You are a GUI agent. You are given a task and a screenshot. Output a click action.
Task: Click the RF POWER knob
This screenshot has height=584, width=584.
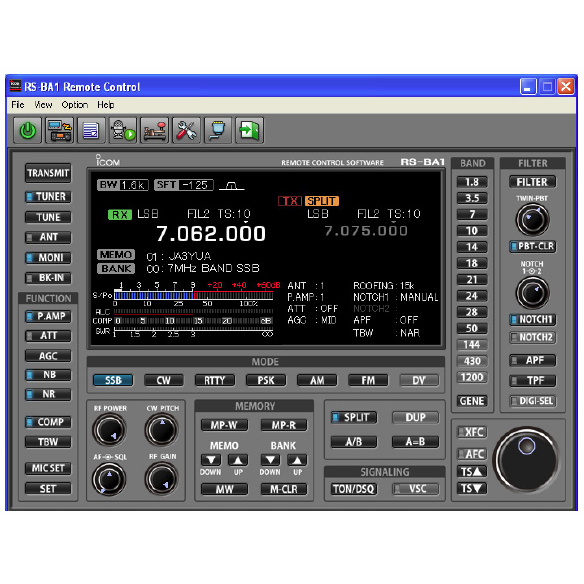click(109, 430)
